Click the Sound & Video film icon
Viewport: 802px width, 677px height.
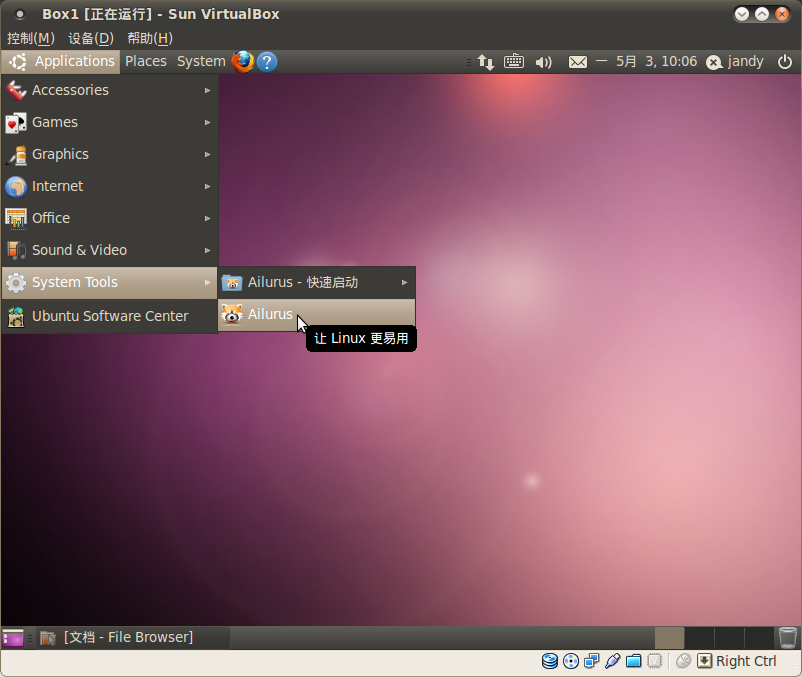pyautogui.click(x=16, y=251)
